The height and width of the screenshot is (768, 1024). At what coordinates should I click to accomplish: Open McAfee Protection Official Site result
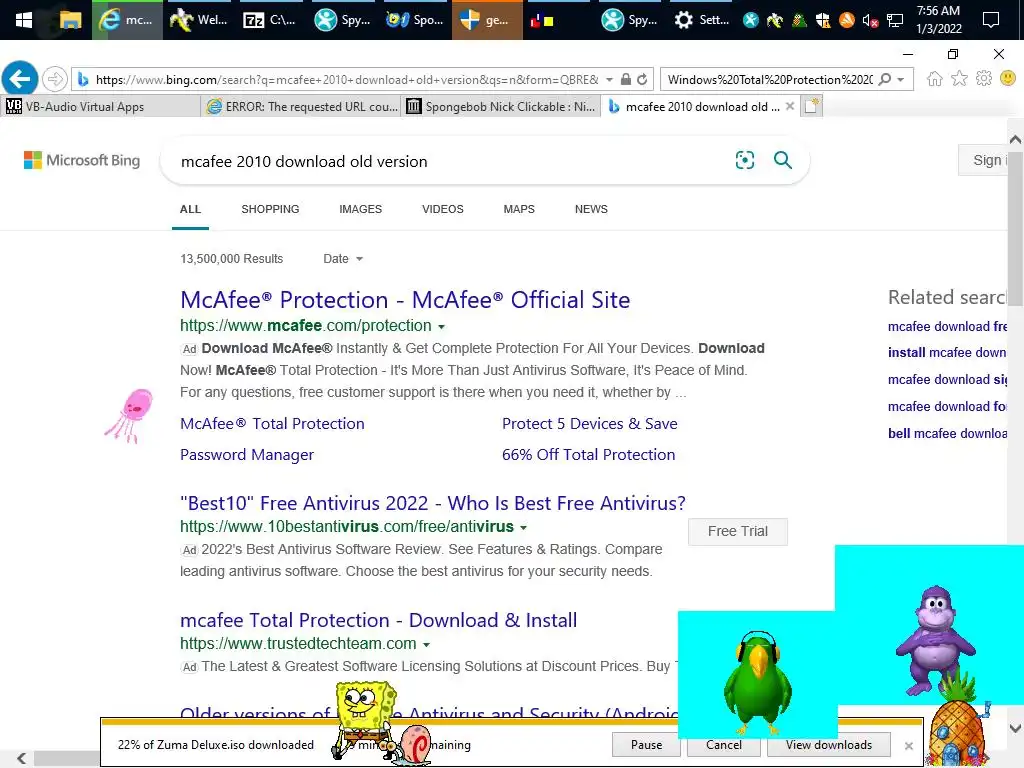coord(405,300)
